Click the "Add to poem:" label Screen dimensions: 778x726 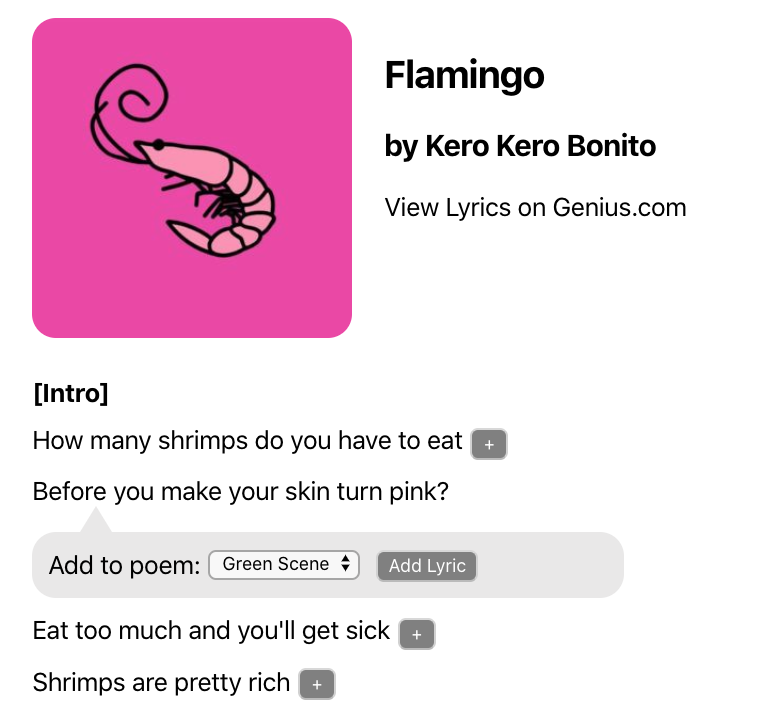(124, 565)
